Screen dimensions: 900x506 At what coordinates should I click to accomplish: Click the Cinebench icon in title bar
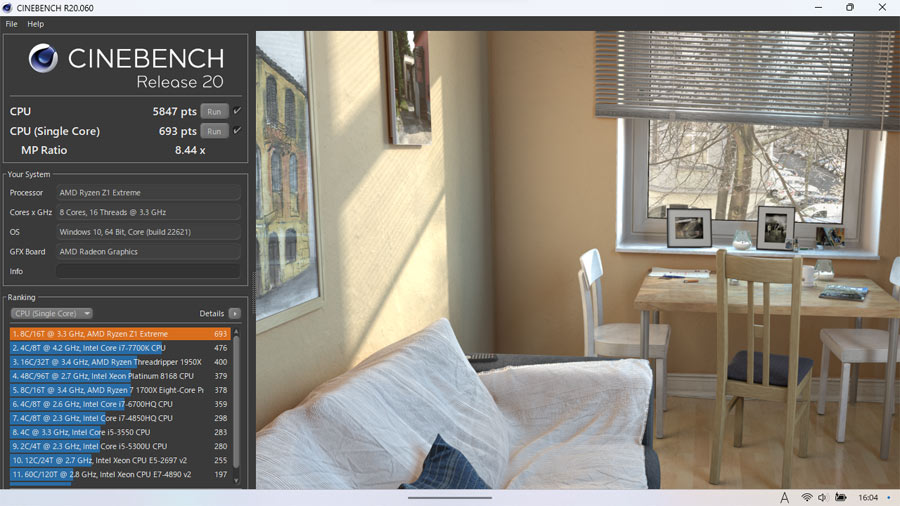[7, 7]
